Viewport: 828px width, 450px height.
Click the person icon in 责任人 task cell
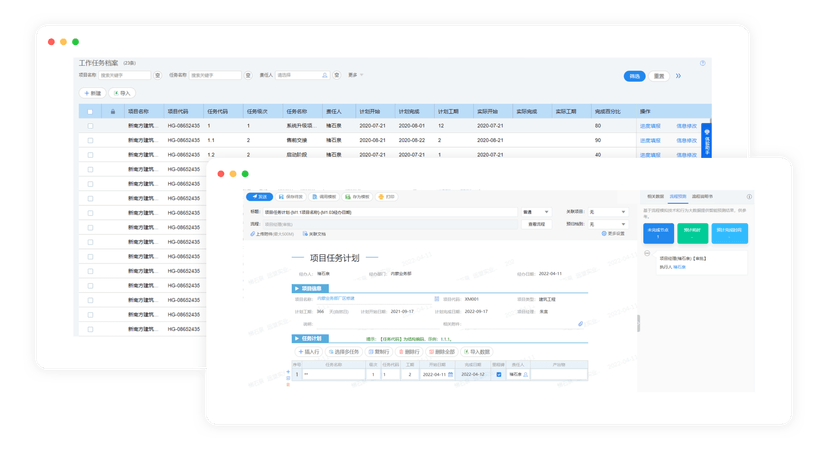click(525, 374)
